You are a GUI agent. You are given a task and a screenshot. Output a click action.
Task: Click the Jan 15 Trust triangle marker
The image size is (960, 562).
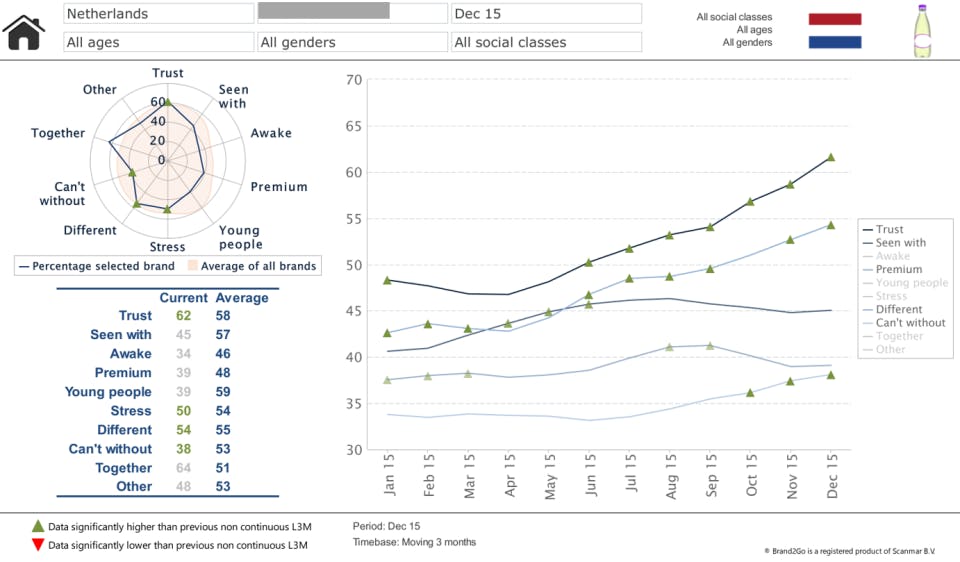click(387, 280)
